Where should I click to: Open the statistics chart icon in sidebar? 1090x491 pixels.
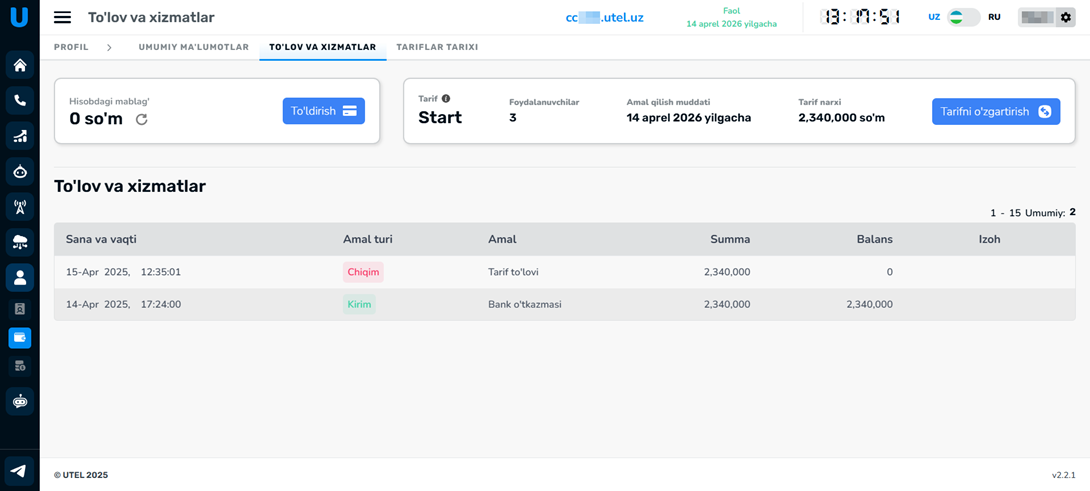click(x=19, y=136)
